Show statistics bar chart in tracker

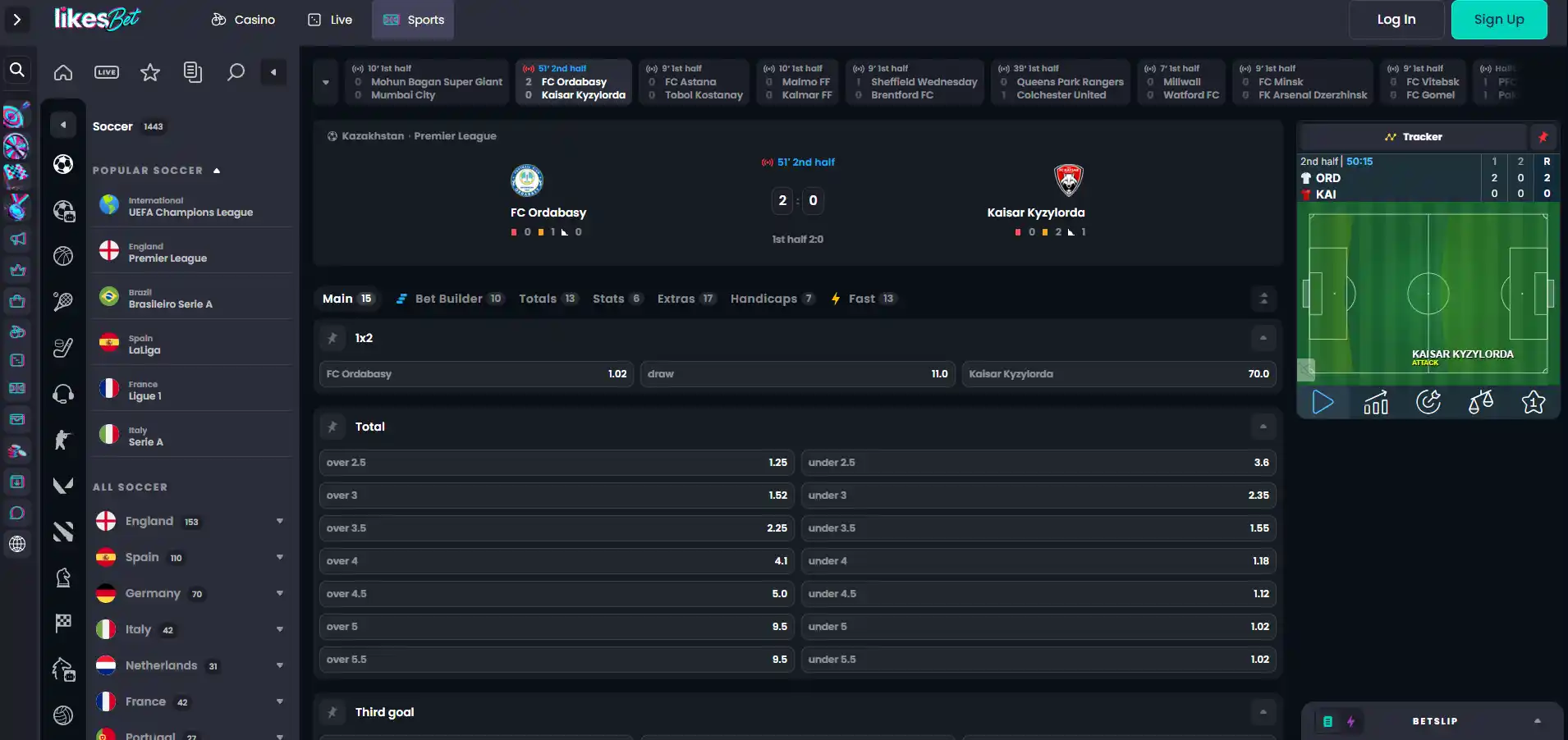[1376, 402]
